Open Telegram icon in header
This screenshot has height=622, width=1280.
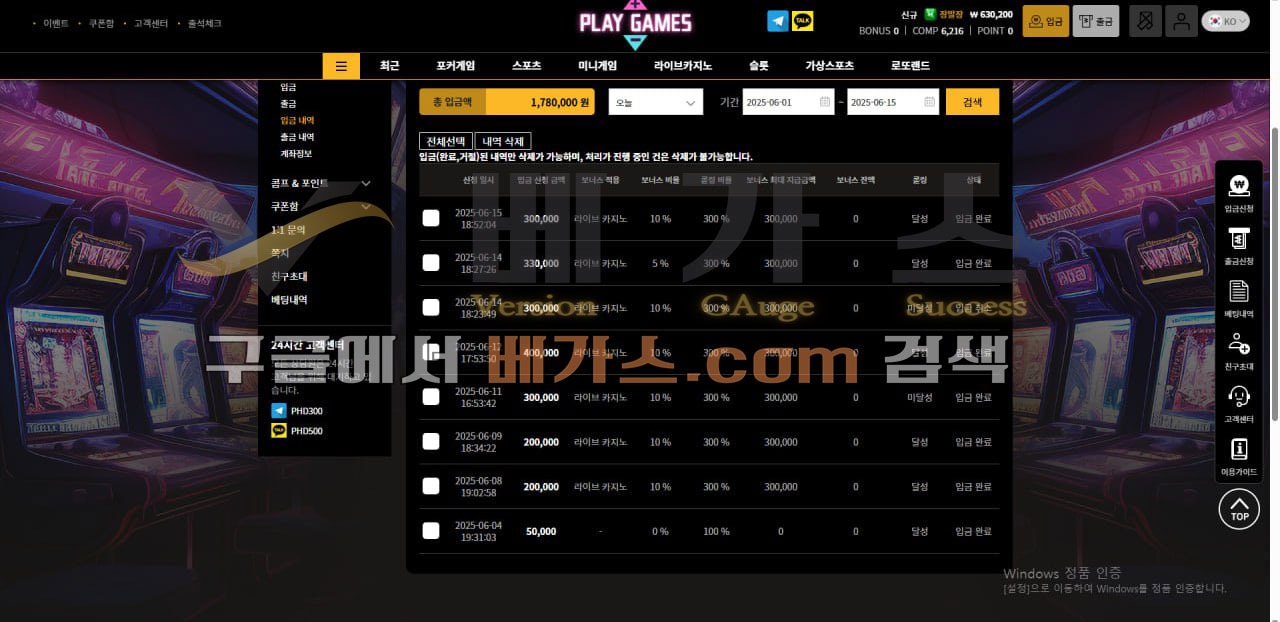(777, 21)
